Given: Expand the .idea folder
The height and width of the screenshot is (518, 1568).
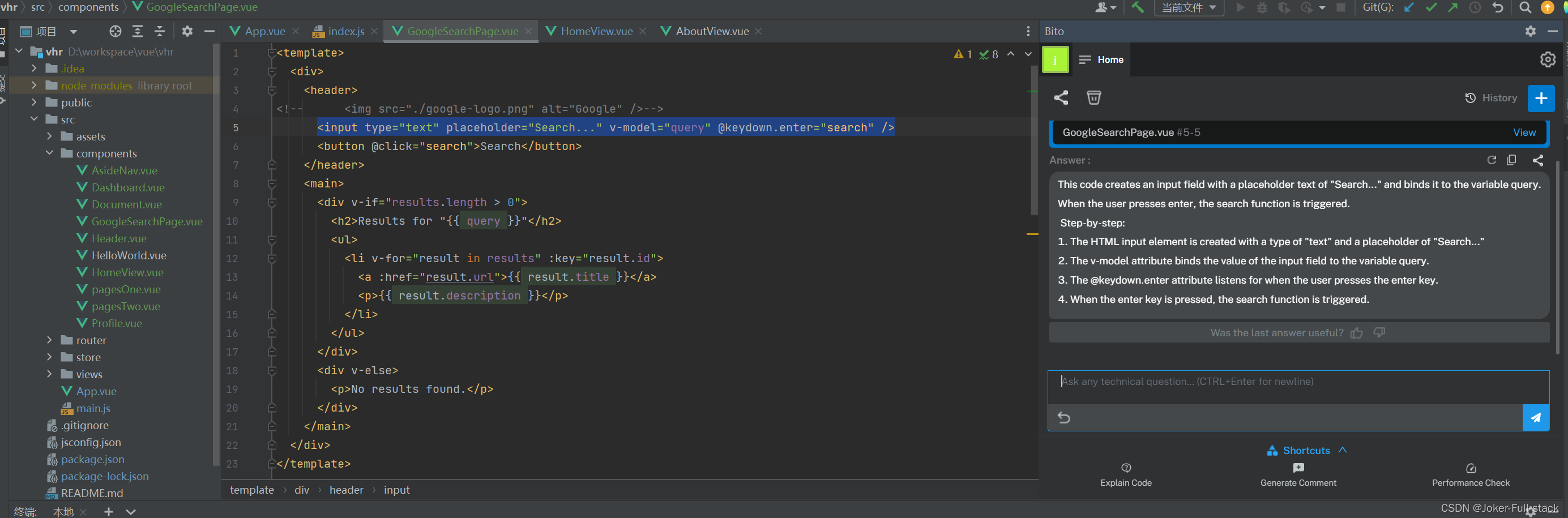Looking at the screenshot, I should 34,68.
